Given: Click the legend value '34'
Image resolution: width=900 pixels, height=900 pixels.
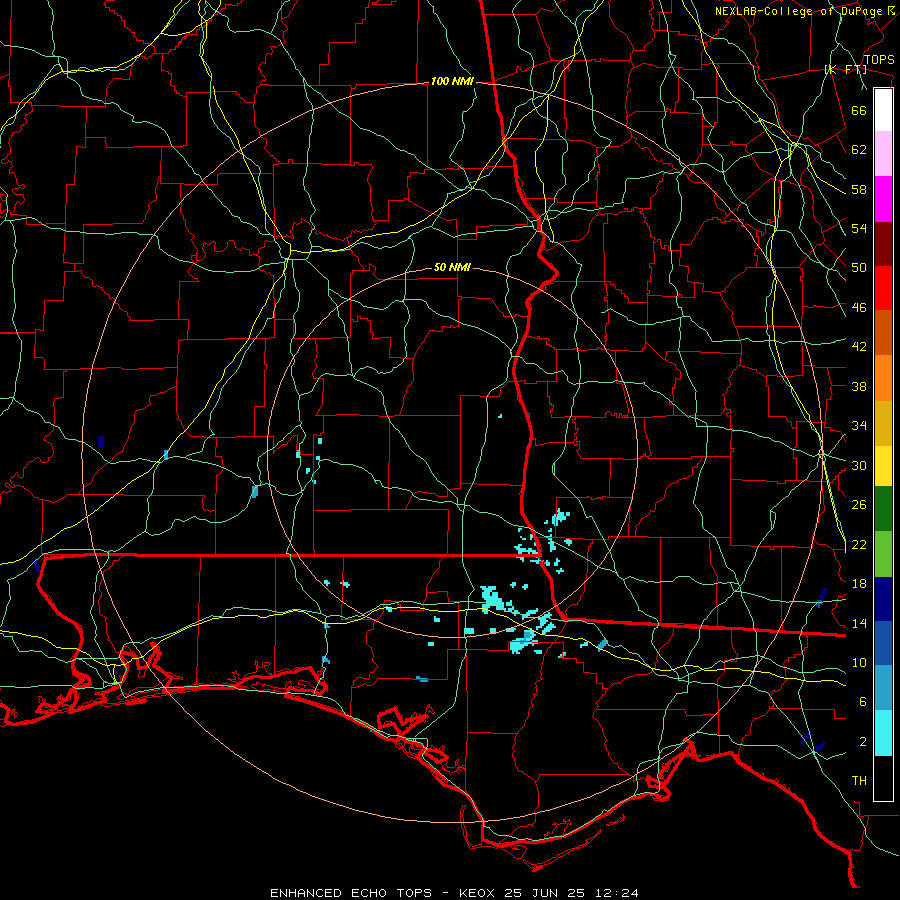Looking at the screenshot, I should click(859, 425).
